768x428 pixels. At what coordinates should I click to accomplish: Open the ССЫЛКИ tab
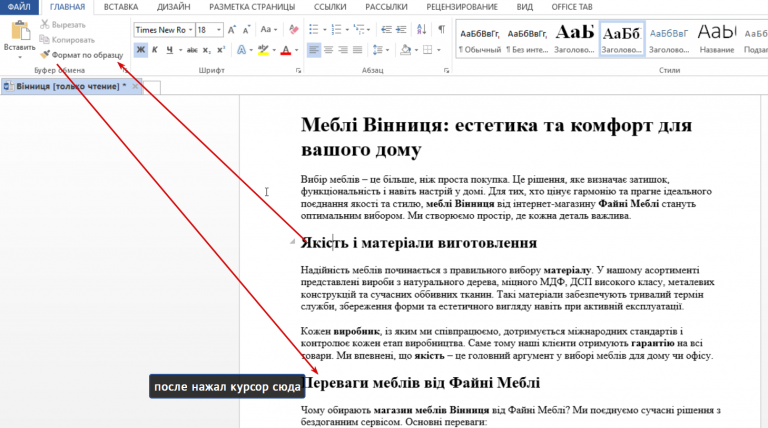330,7
